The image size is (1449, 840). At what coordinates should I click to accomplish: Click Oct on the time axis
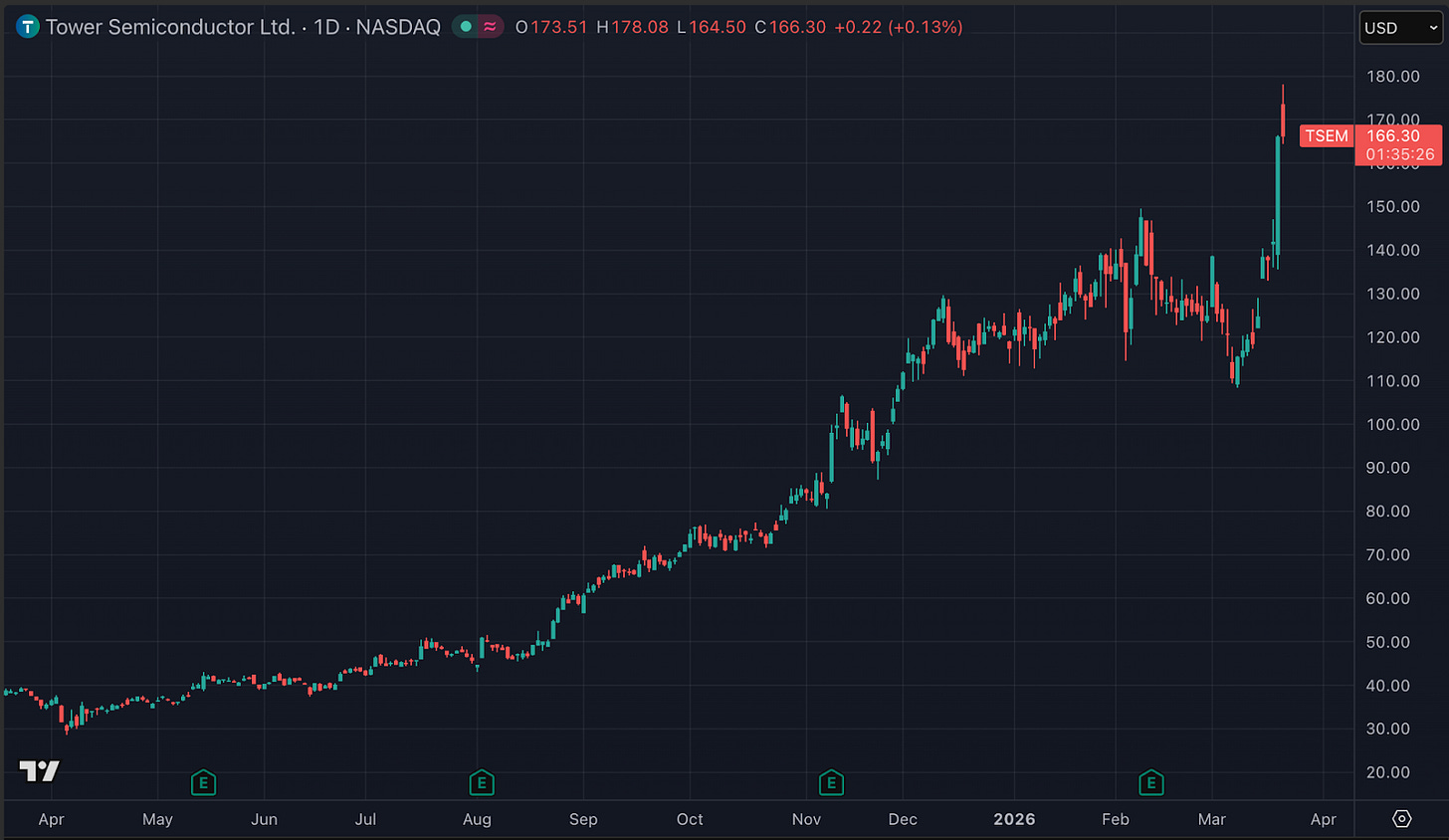pos(690,819)
